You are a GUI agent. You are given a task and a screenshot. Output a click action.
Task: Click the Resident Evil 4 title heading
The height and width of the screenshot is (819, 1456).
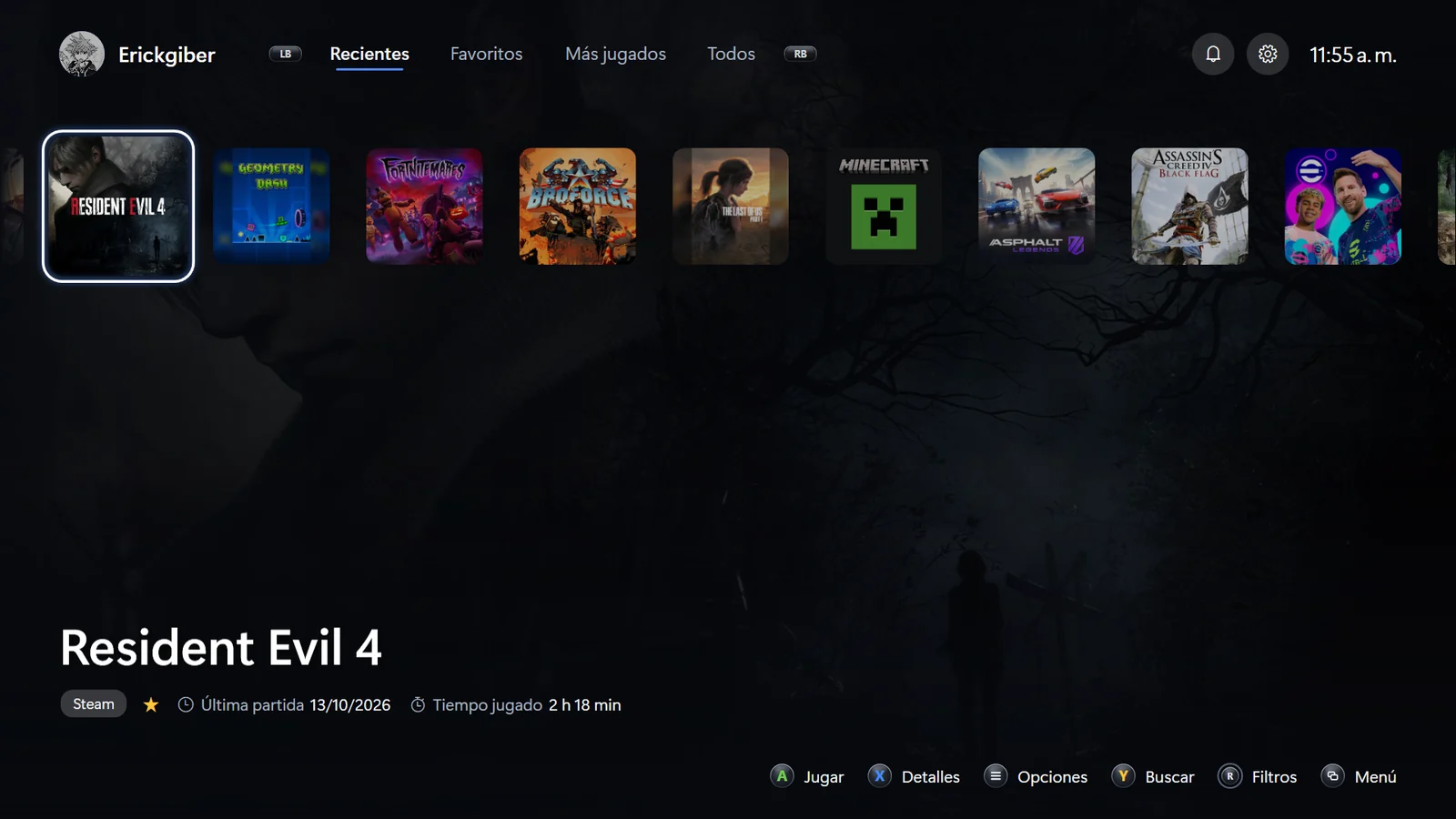pyautogui.click(x=221, y=648)
